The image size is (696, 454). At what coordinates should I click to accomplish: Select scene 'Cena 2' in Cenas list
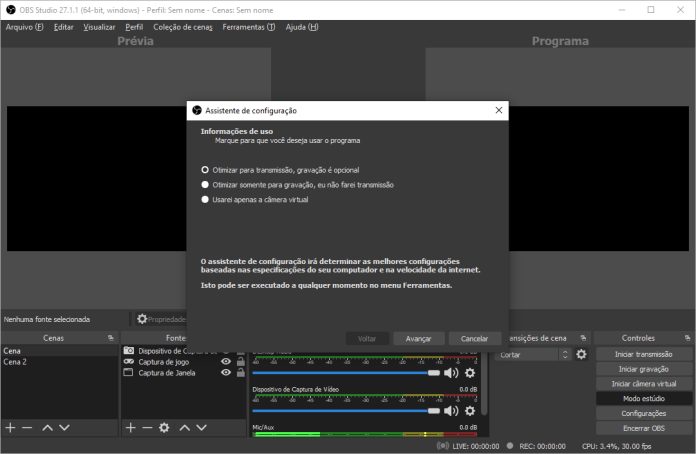(59, 362)
